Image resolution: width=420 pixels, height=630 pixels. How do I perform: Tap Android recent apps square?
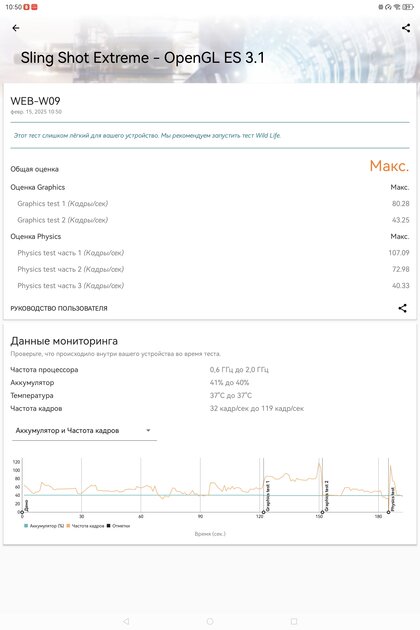point(294,621)
